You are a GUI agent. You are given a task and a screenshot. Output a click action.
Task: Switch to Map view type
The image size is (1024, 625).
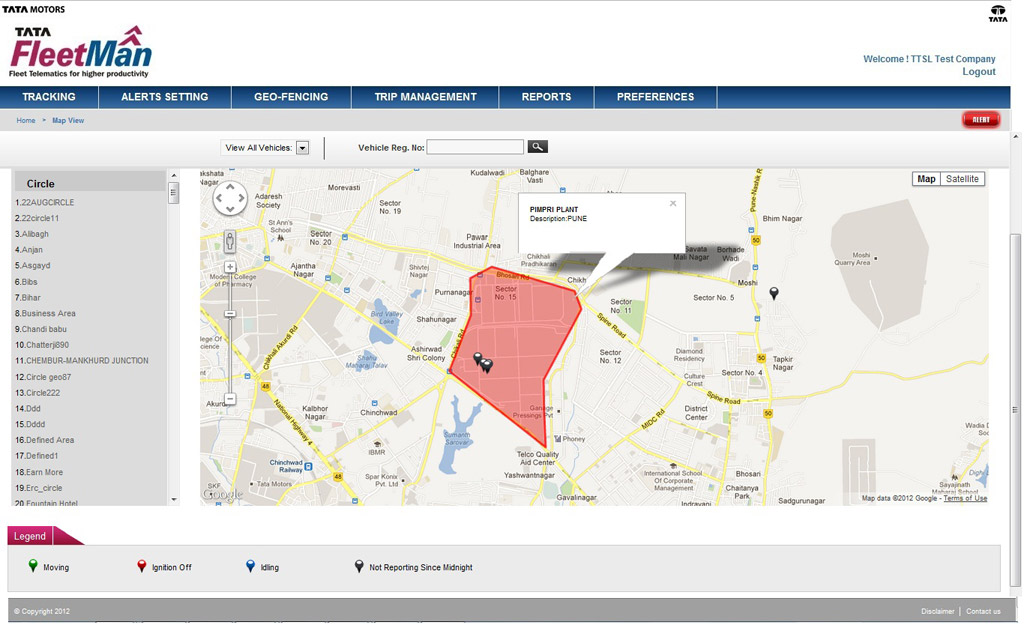click(926, 179)
